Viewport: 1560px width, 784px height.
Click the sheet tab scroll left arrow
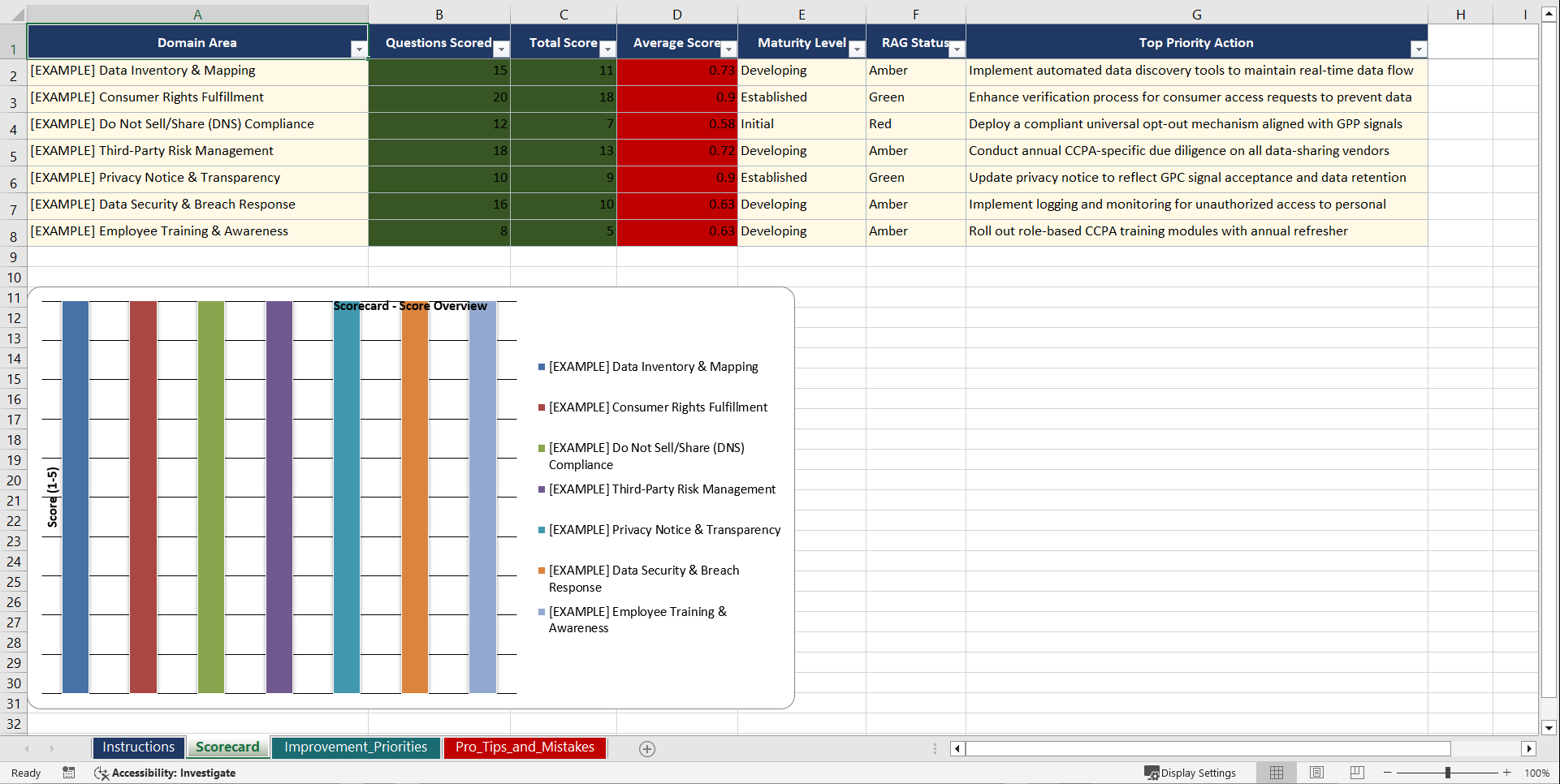point(28,748)
